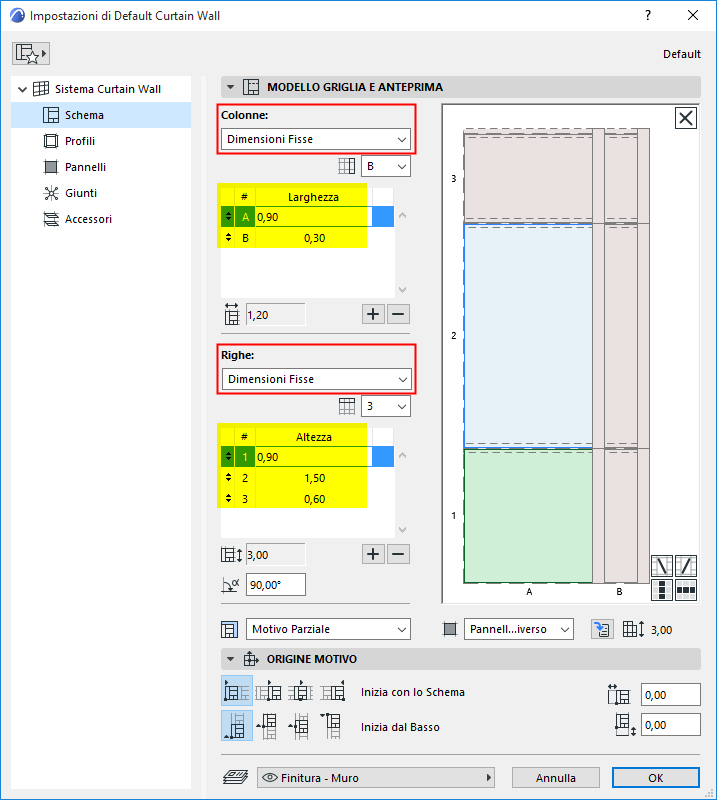Viewport: 717px width, 800px height.
Task: Close preview with X button
Action: 685,118
